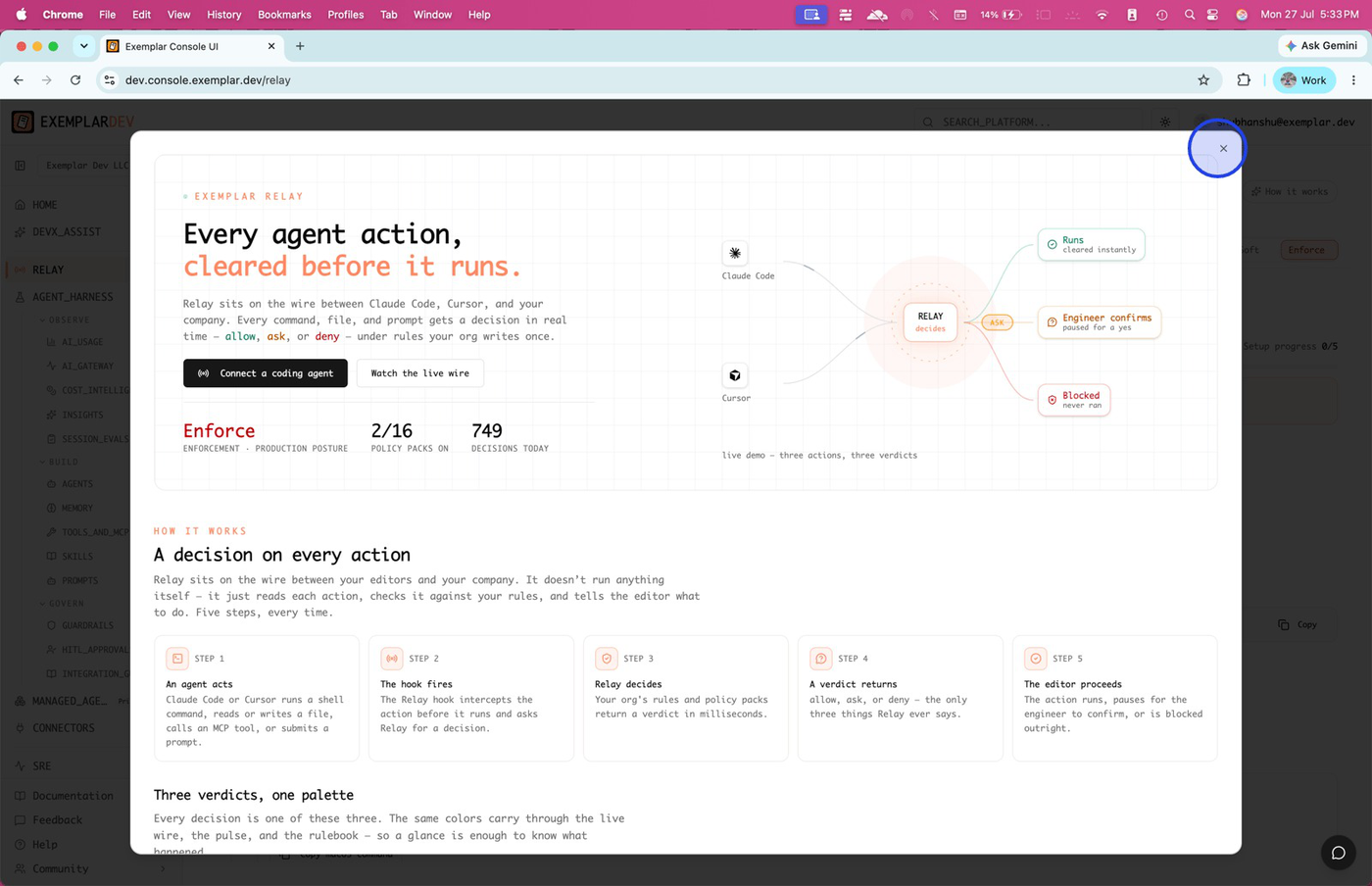Click the Step 3 Relay decides shield icon
The width and height of the screenshot is (1372, 886).
point(607,659)
